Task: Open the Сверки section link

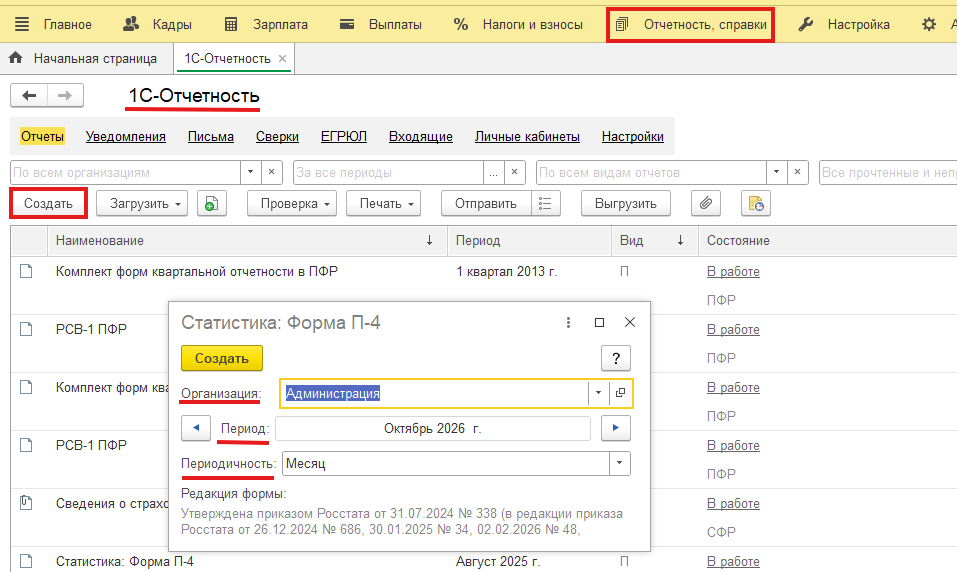Action: [x=277, y=137]
